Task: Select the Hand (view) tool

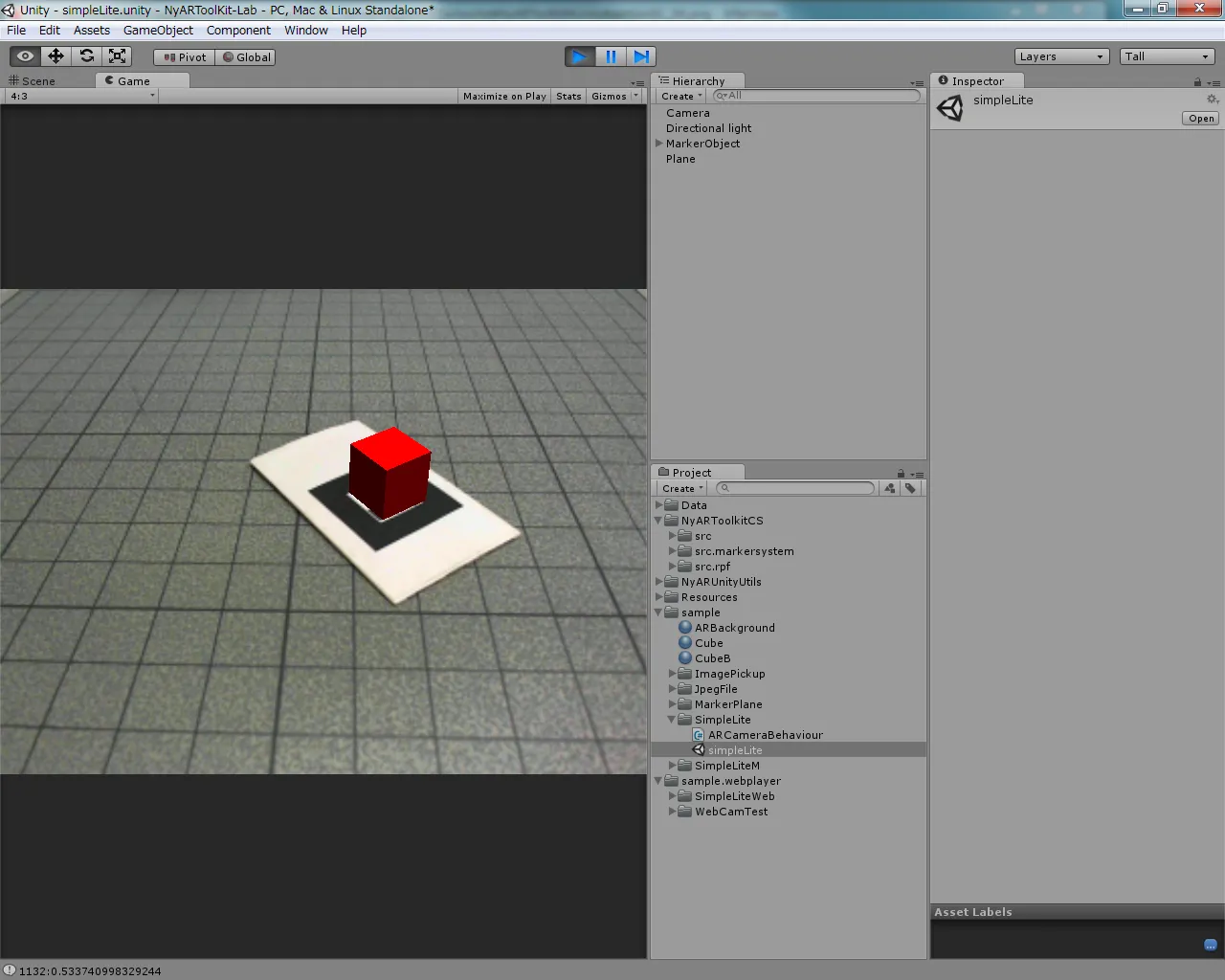Action: click(25, 56)
